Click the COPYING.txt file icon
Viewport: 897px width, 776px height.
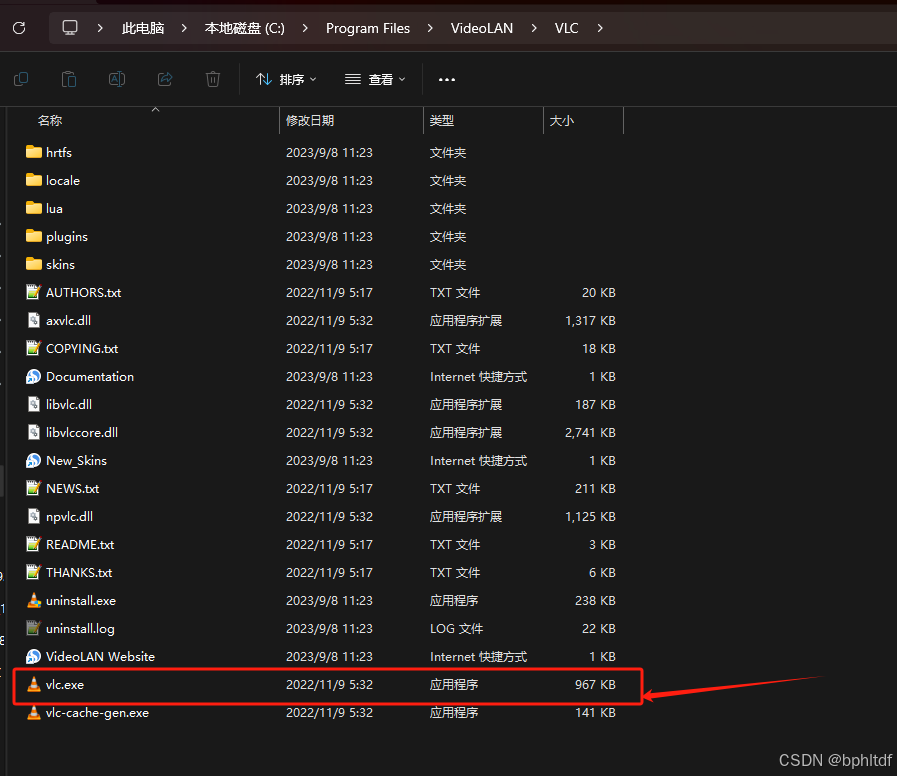pos(34,348)
